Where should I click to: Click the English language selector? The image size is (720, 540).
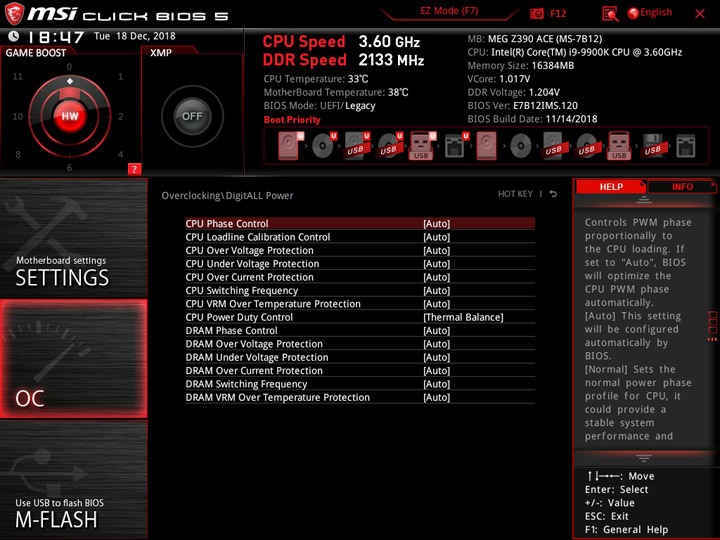coord(656,12)
